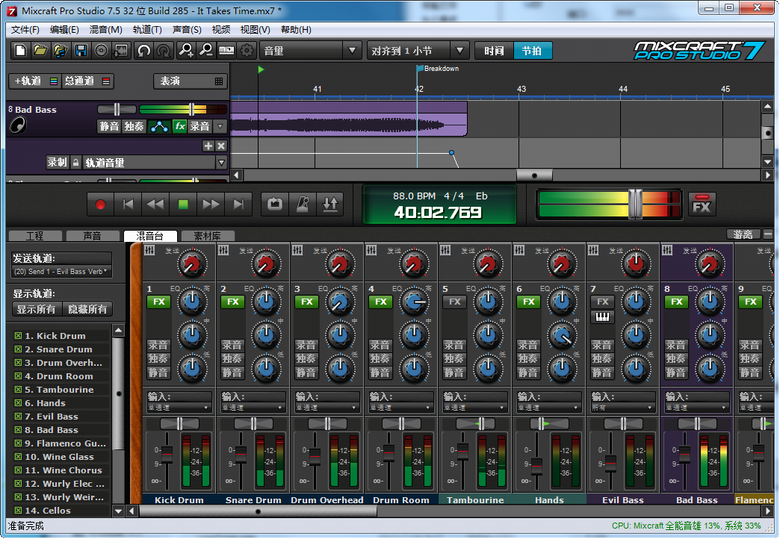This screenshot has width=780, height=539.
Task: Click the instrument keyboard icon on Evil Bass channel
Action: 602,318
